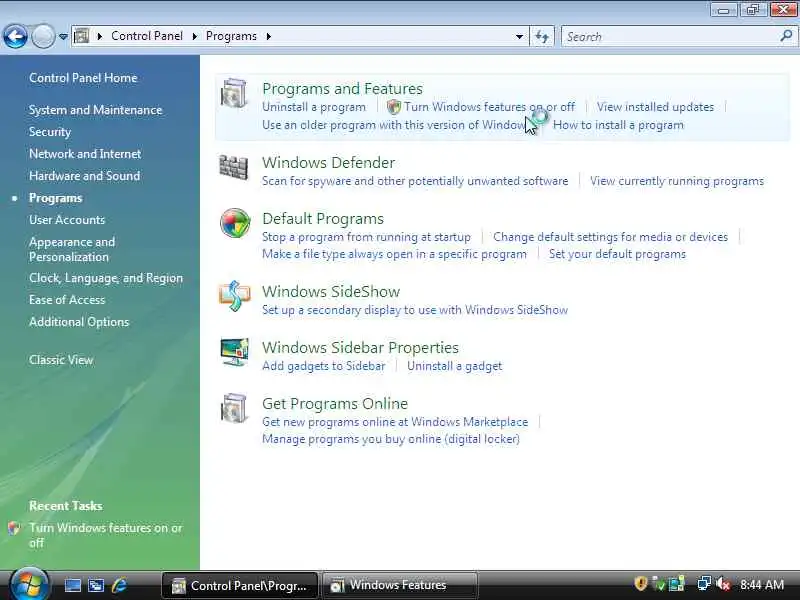Open Clock, Language, and Region category
The height and width of the screenshot is (600, 800).
coord(106,278)
